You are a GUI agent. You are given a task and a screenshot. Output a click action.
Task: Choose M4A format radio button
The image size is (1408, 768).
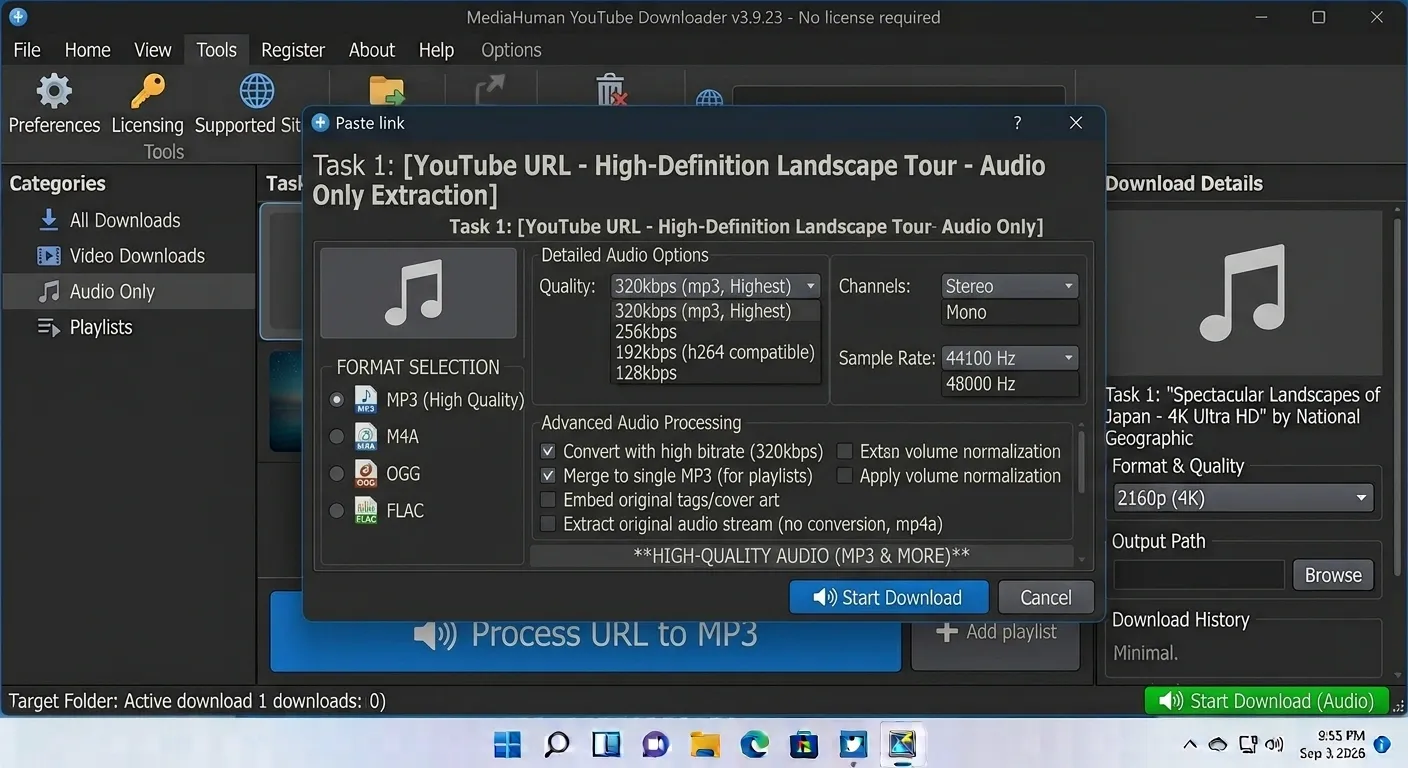click(337, 437)
